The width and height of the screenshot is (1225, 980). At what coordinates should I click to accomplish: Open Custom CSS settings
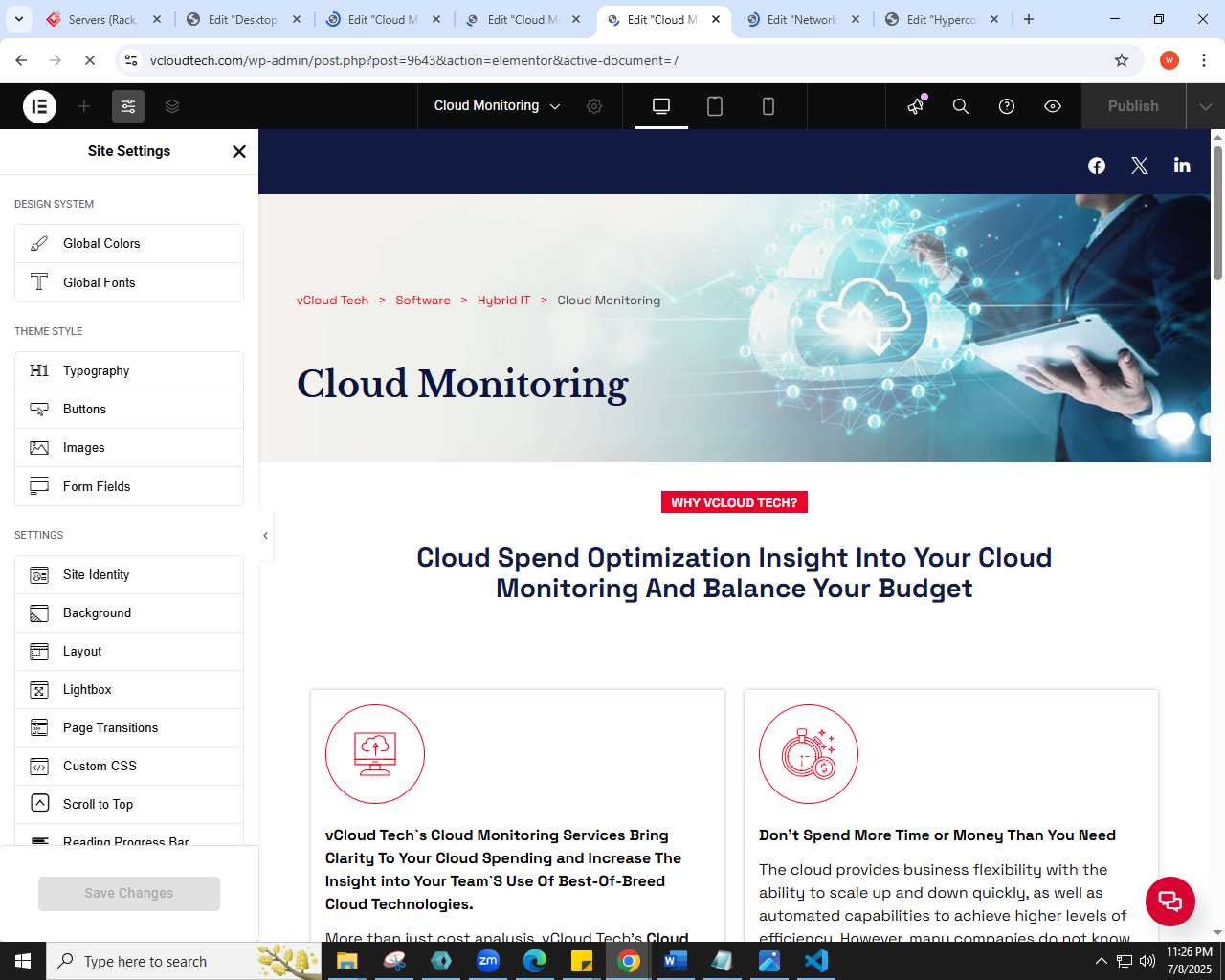pyautogui.click(x=129, y=767)
